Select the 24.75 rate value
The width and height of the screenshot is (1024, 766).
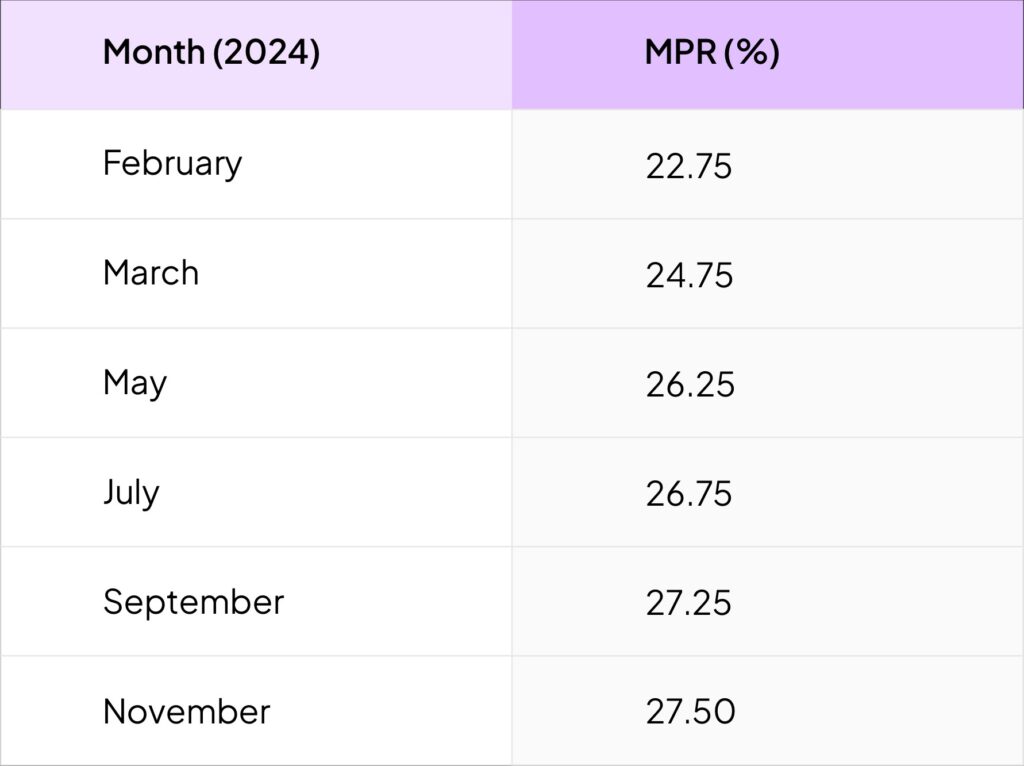[x=689, y=276]
